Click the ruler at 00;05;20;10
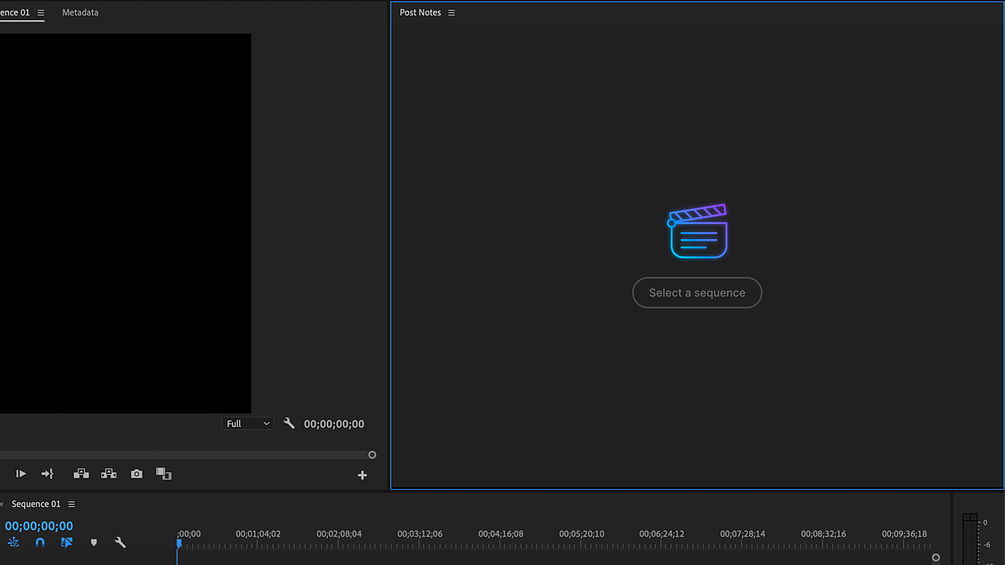This screenshot has height=565, width=1005. click(581, 534)
